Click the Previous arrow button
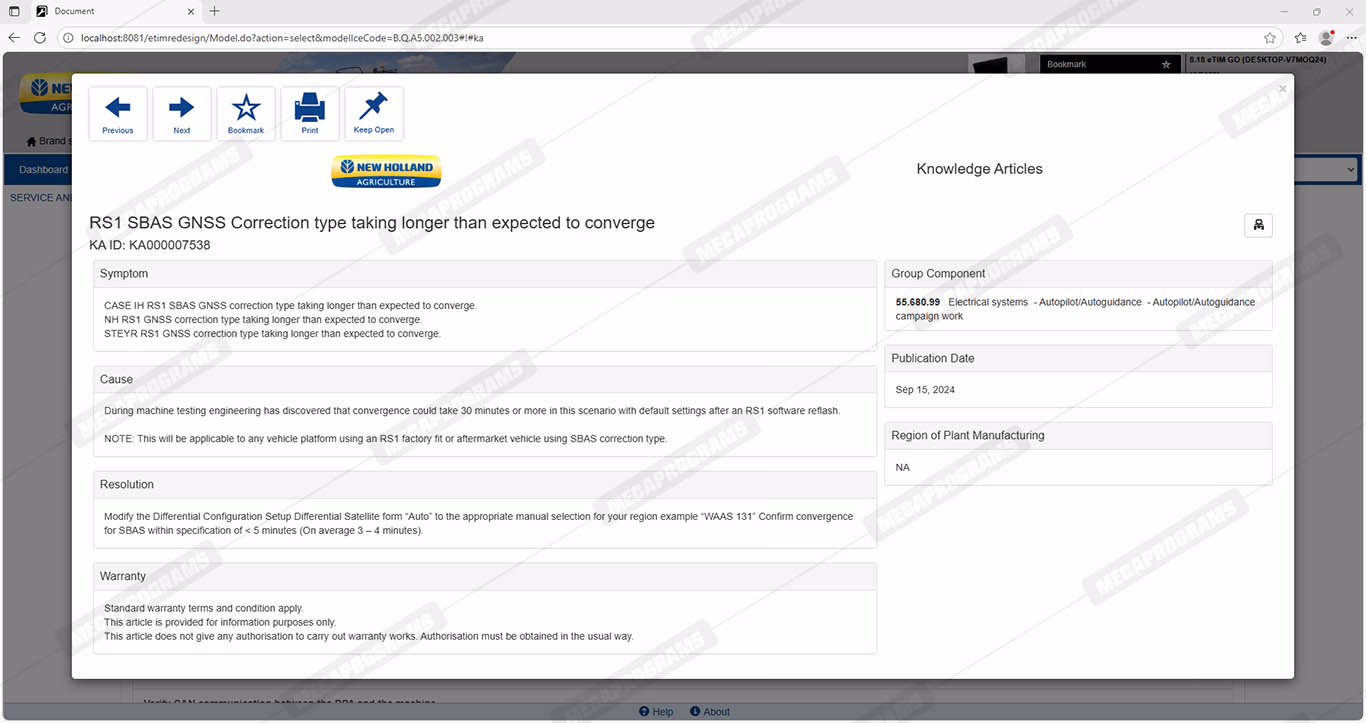Screen dimensions: 1366x723 point(118,113)
